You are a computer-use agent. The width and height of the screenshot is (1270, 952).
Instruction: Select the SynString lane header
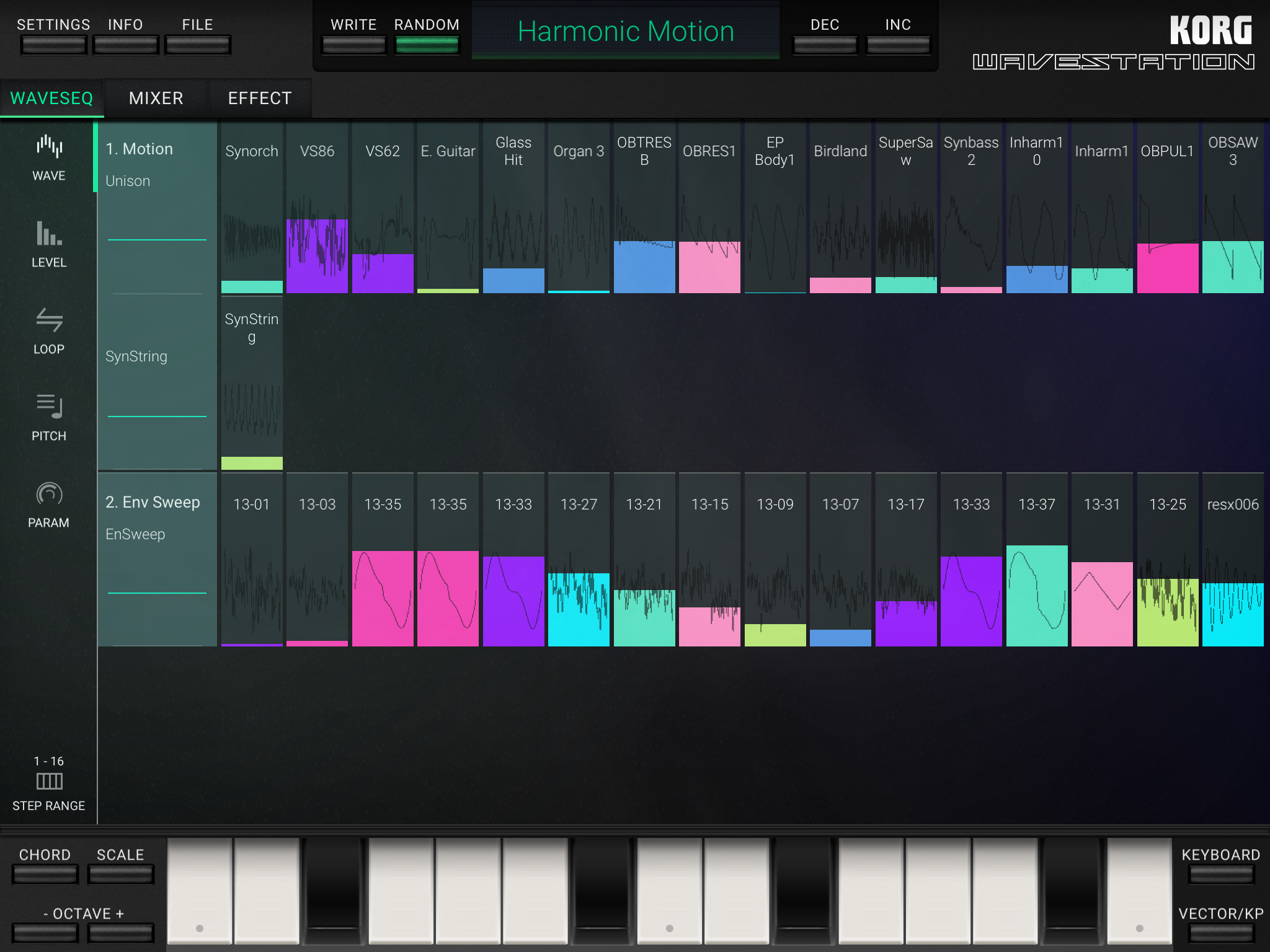tap(157, 382)
